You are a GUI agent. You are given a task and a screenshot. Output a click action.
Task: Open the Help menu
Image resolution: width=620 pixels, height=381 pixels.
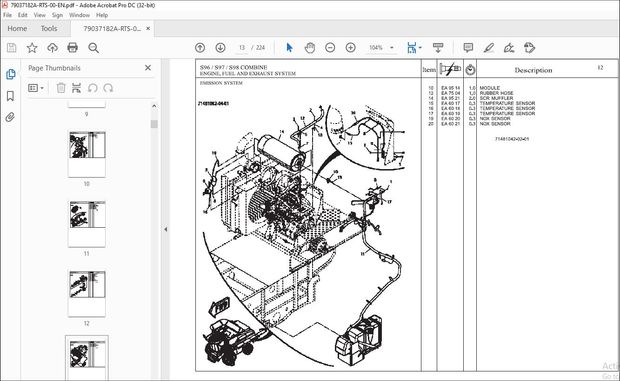tap(102, 15)
